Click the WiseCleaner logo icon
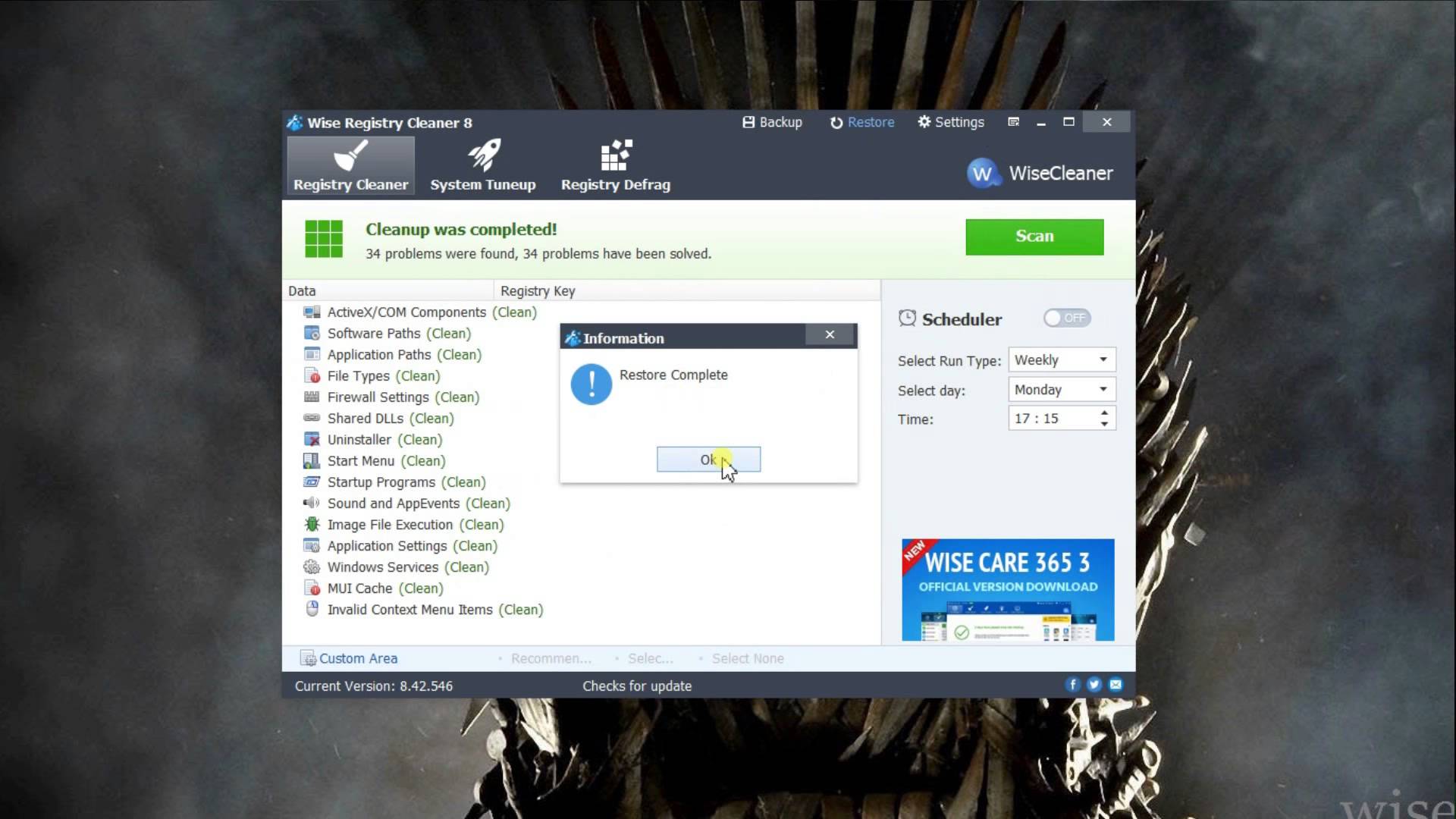The height and width of the screenshot is (819, 1456). coord(983,172)
